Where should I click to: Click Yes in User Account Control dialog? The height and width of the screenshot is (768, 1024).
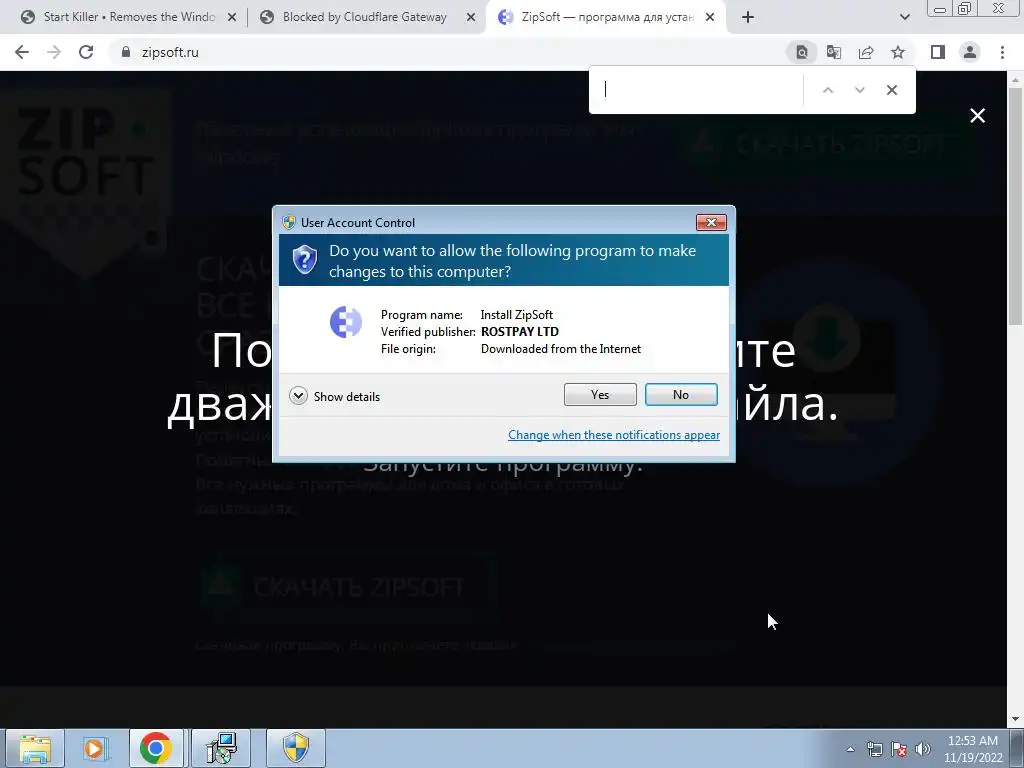600,394
